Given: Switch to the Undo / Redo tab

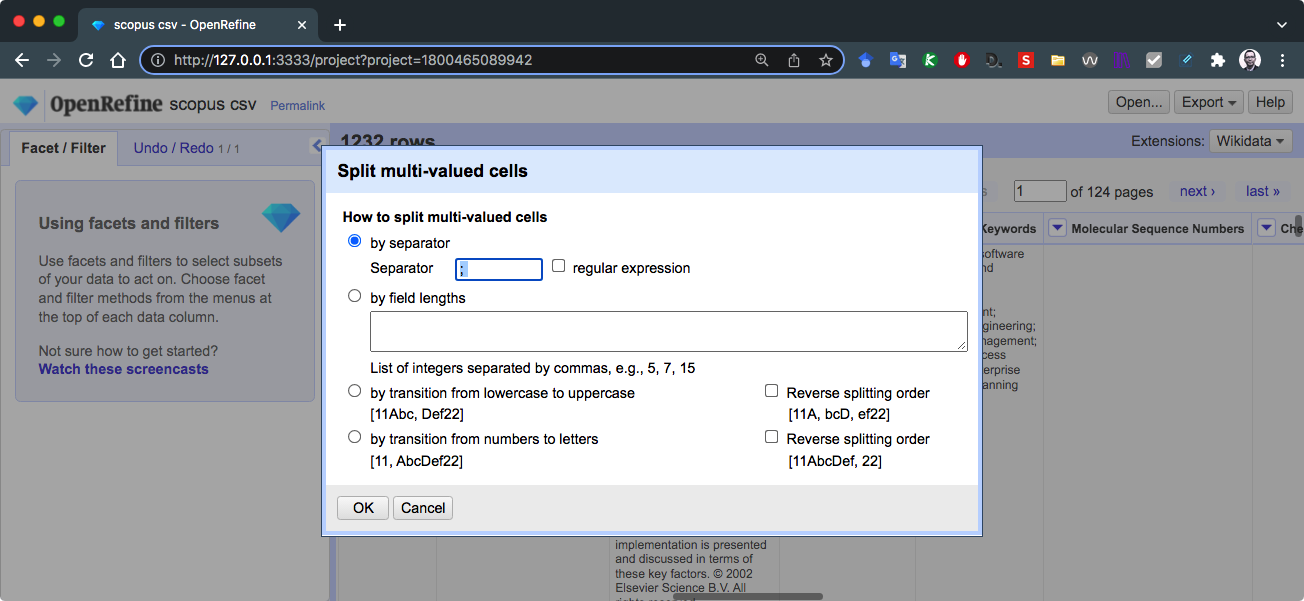Looking at the screenshot, I should tap(186, 148).
